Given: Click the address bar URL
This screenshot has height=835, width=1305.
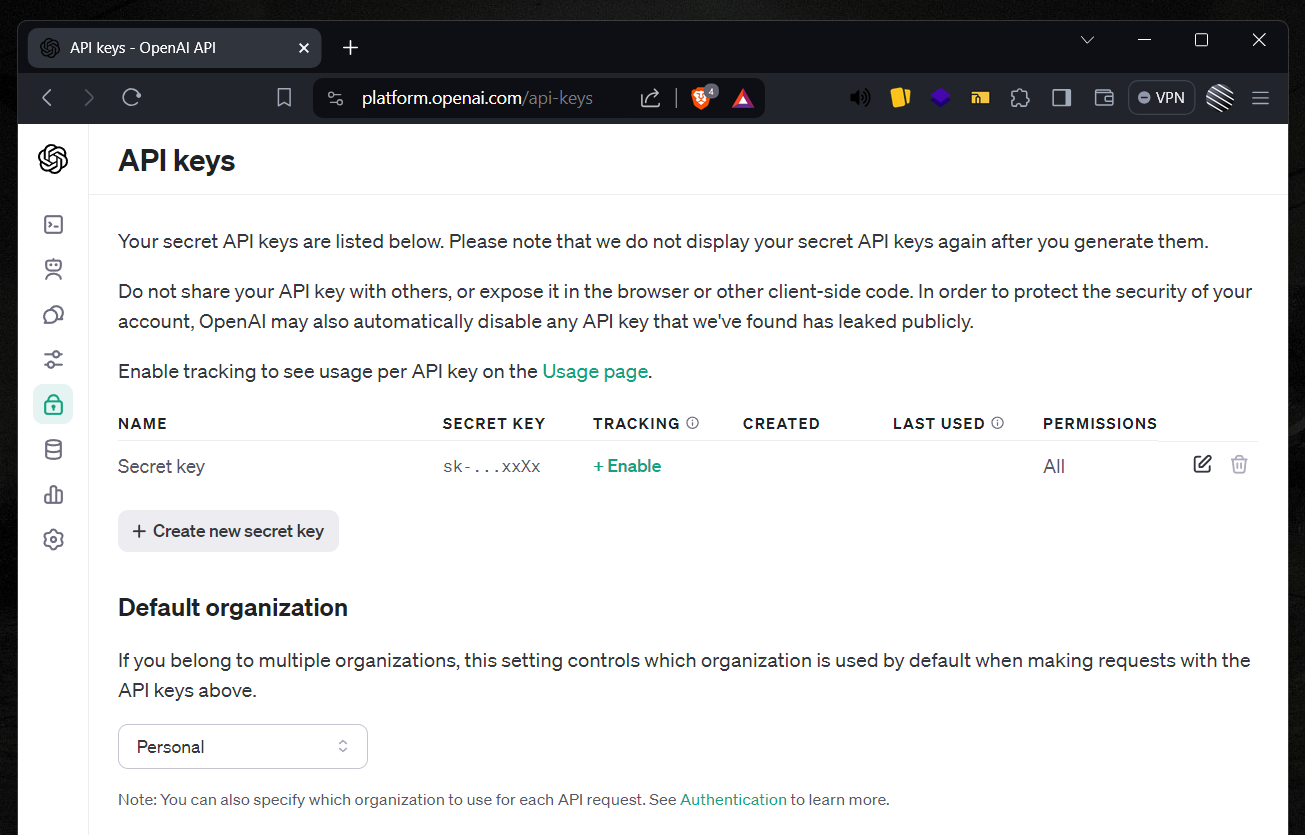Looking at the screenshot, I should click(477, 98).
